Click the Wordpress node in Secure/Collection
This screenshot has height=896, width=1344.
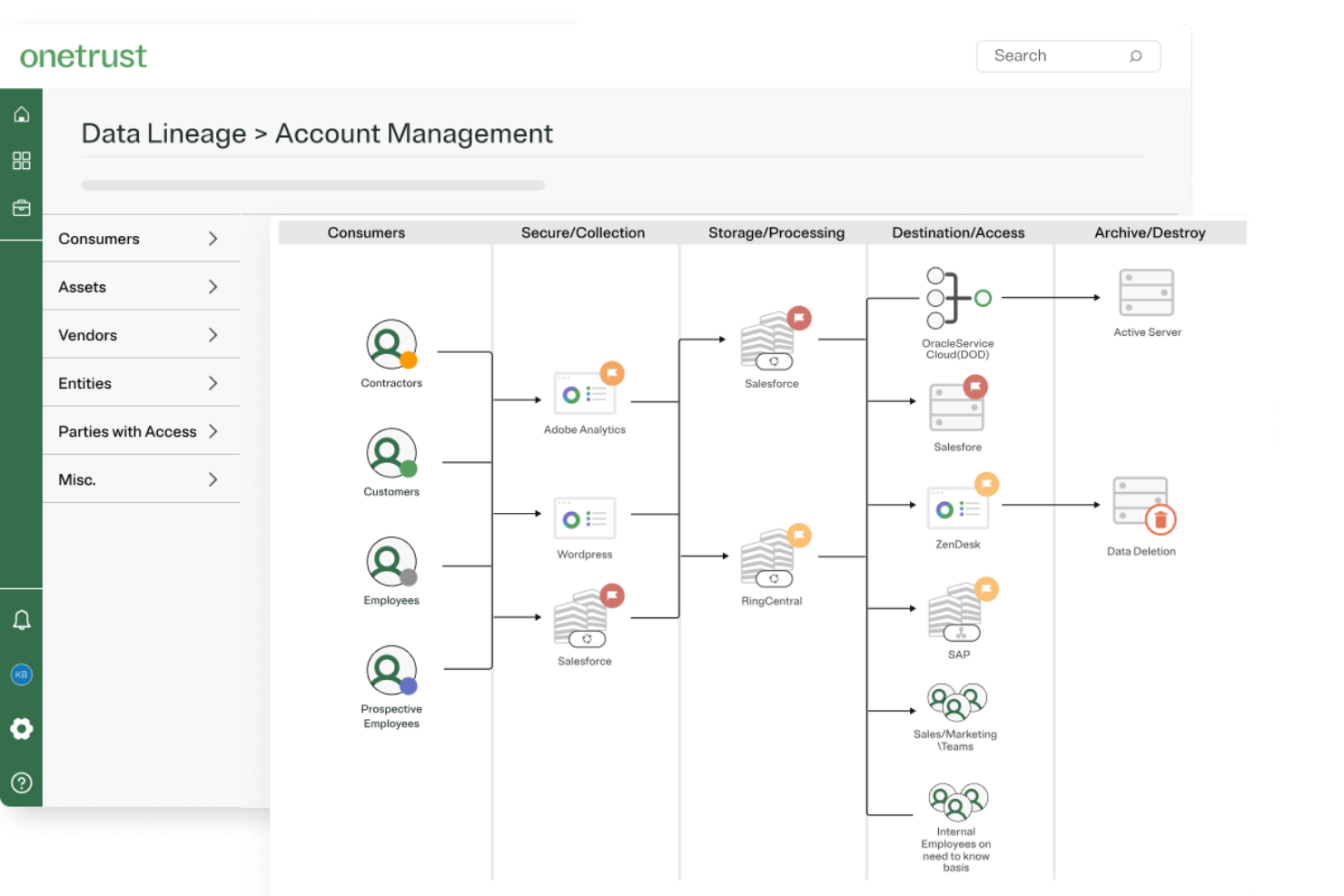(584, 518)
